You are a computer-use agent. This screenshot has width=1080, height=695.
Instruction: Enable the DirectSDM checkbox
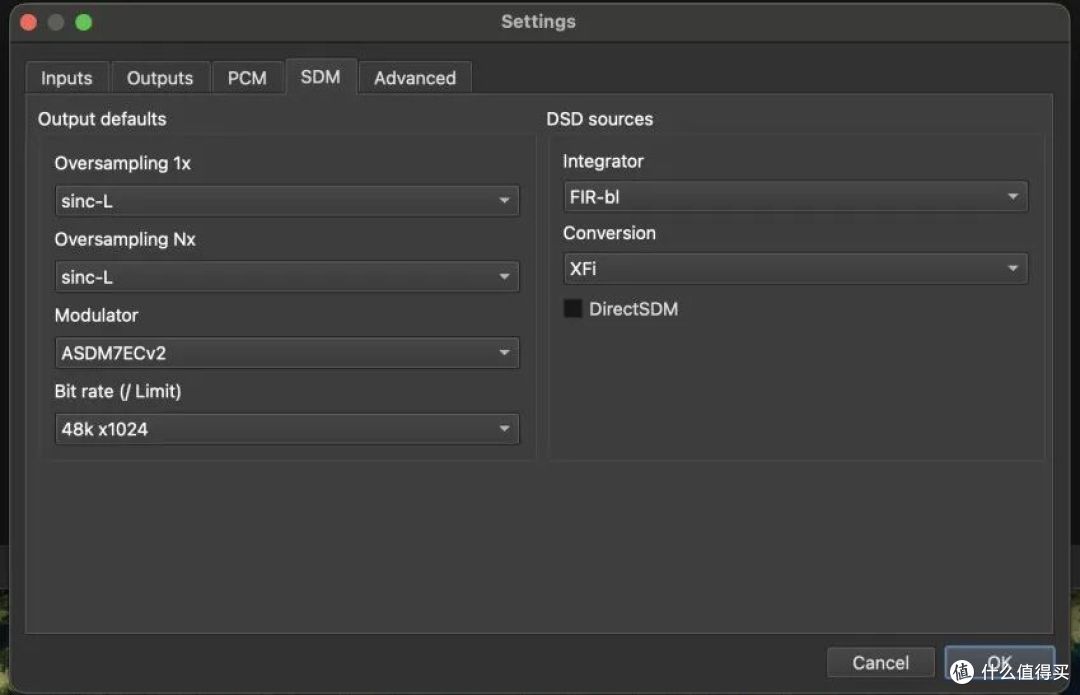[572, 309]
